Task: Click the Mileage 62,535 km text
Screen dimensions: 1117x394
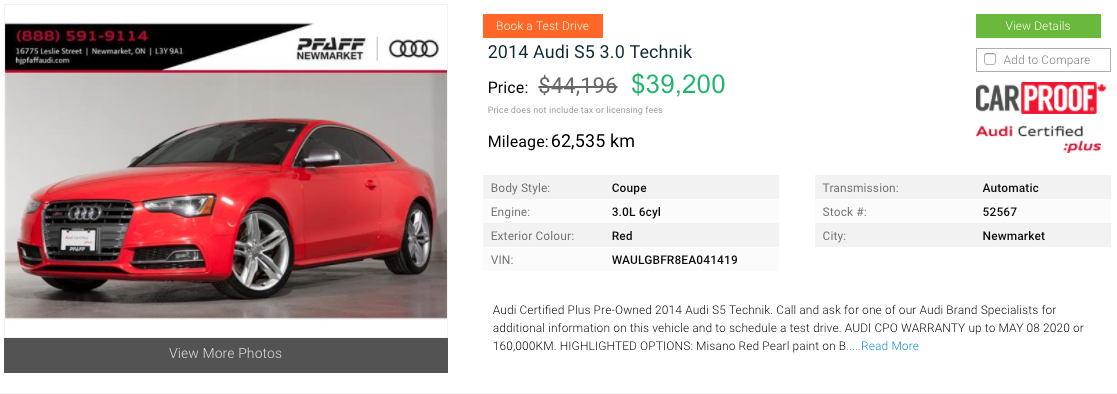Action: (561, 141)
